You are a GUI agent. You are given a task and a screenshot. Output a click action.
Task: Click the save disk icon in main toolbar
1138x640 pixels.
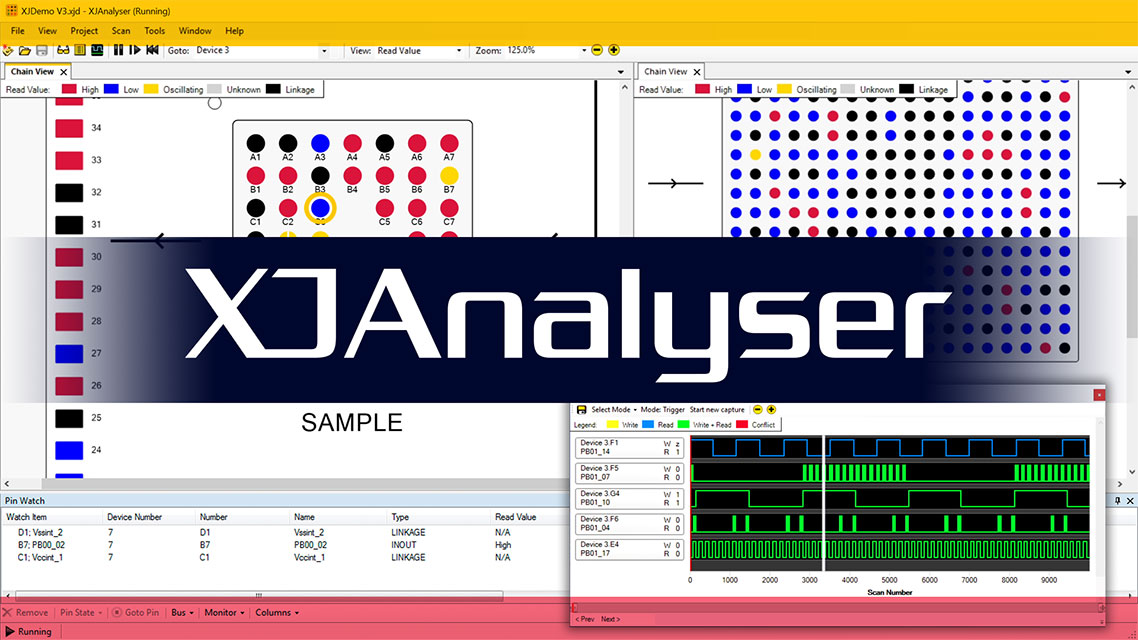[x=42, y=50]
